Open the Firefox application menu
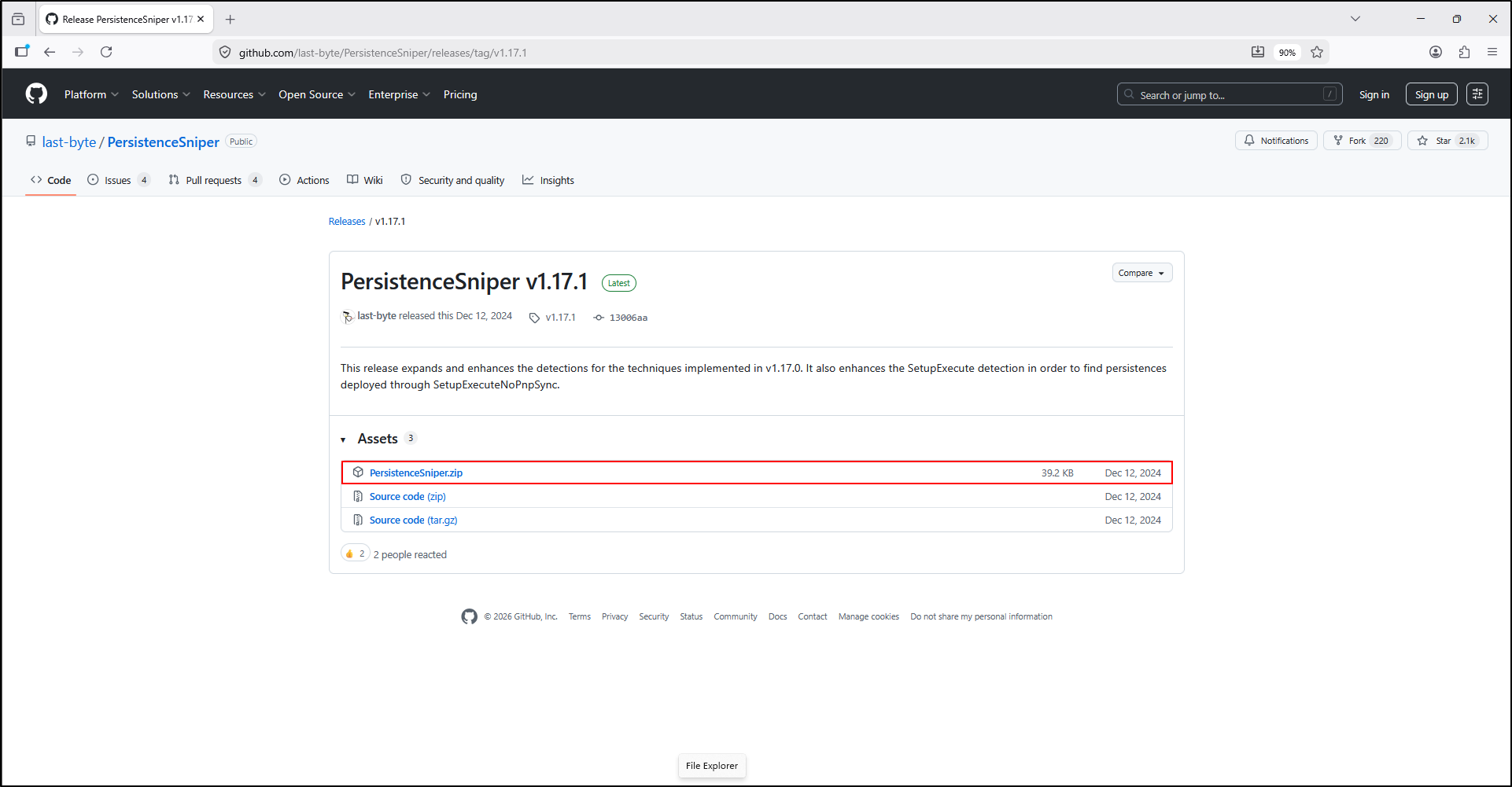Screen dimensions: 1512x787 tap(1492, 52)
